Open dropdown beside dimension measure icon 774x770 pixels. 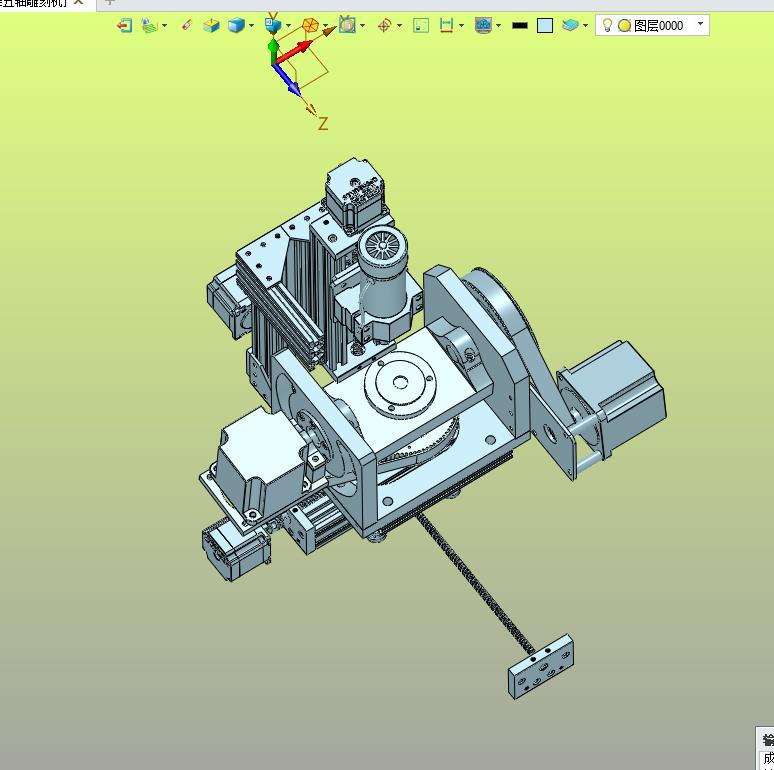tap(462, 25)
